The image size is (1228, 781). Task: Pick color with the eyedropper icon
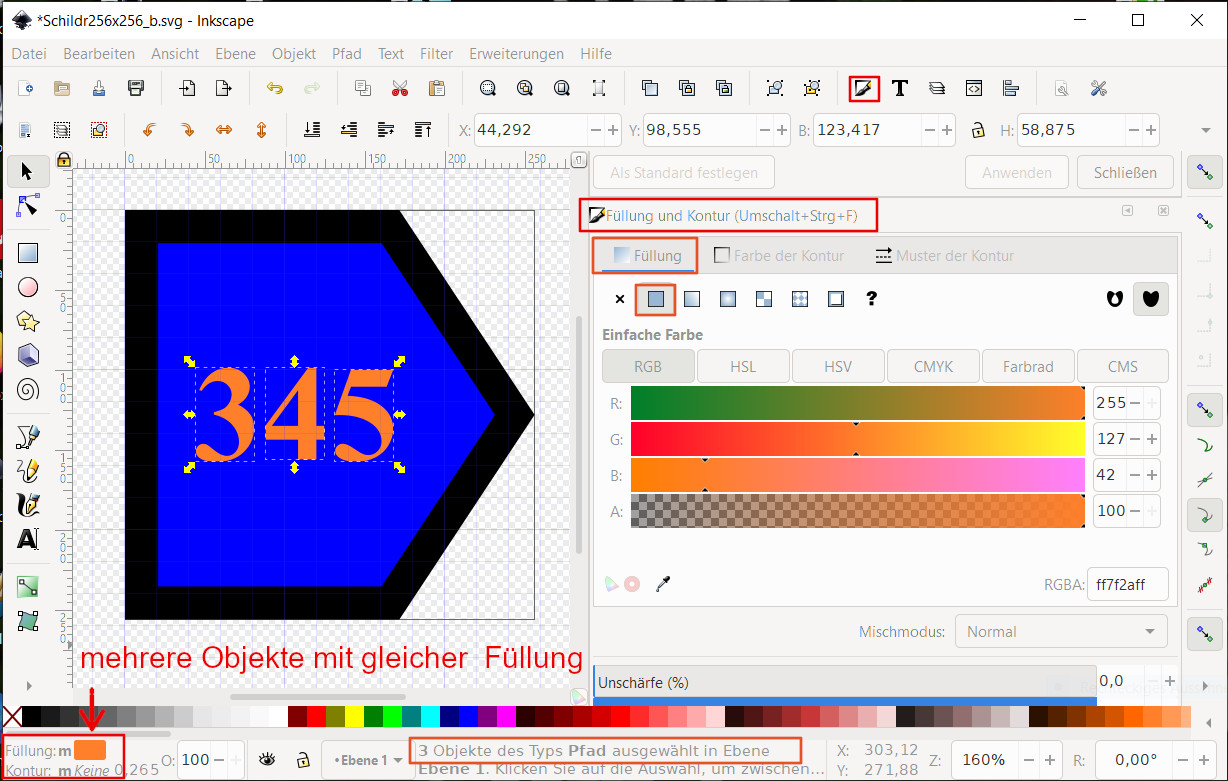(x=662, y=584)
